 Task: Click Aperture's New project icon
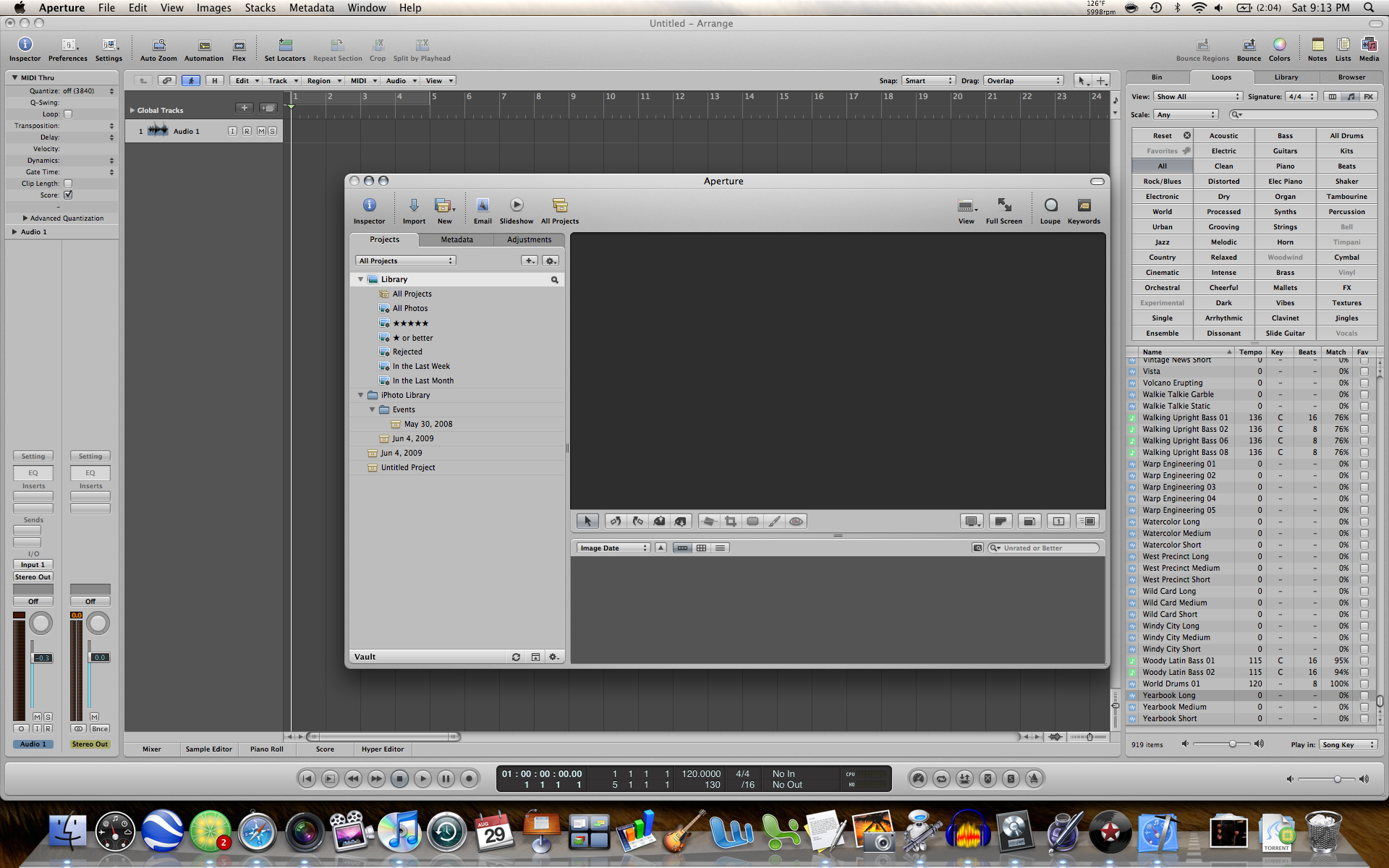coord(444,210)
